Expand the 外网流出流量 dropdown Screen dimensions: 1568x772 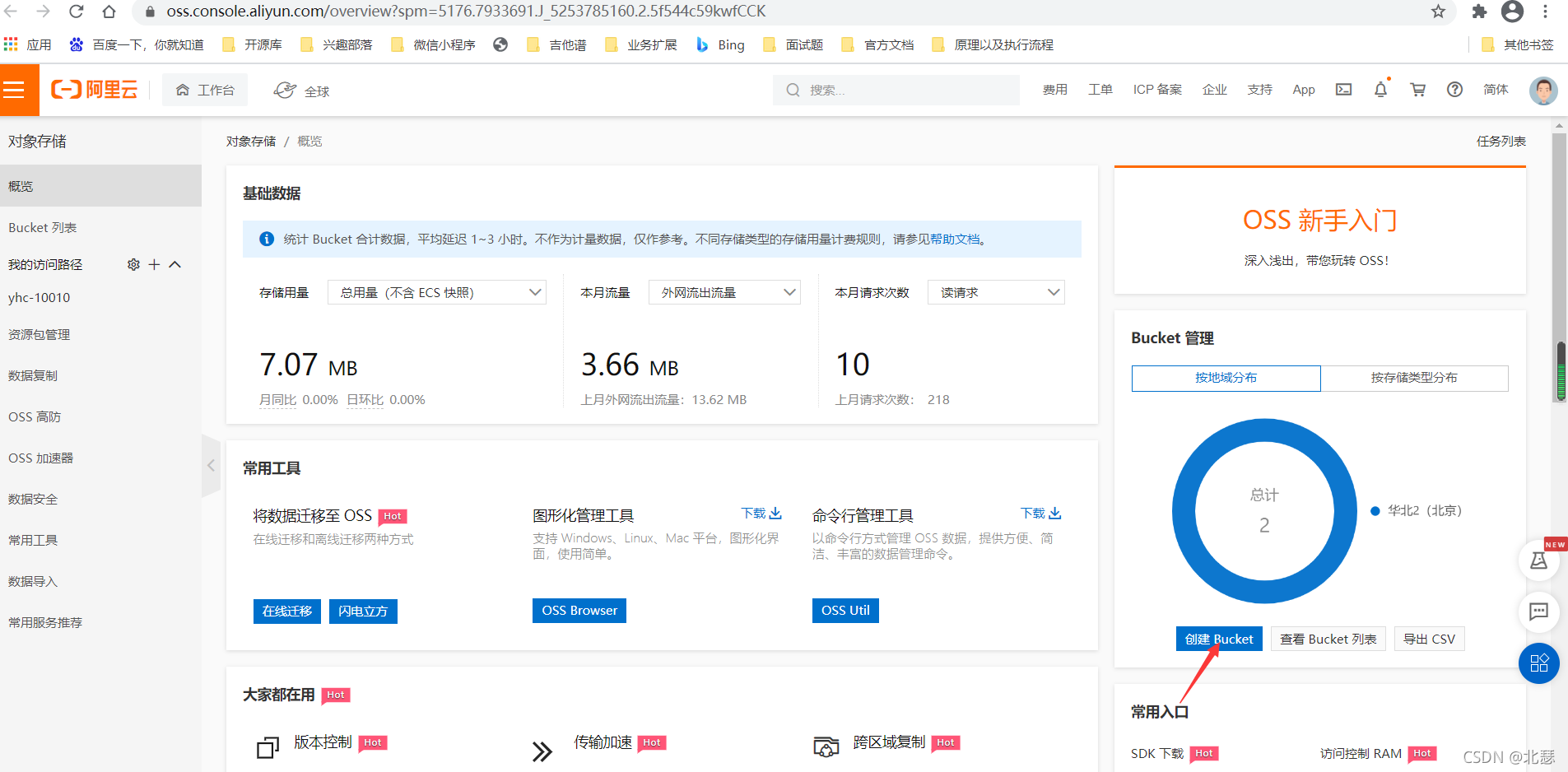coord(724,292)
